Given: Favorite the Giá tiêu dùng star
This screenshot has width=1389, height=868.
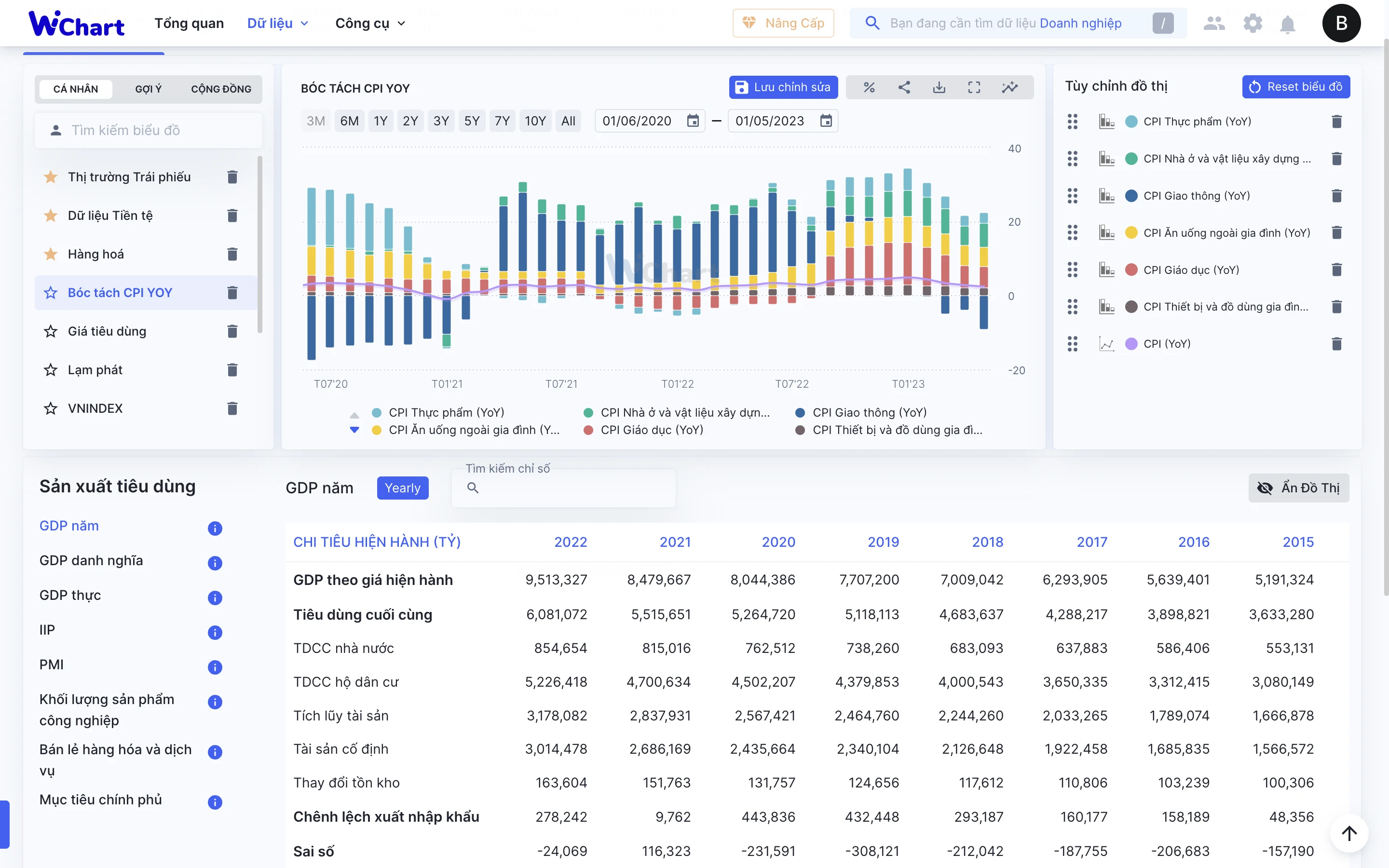Looking at the screenshot, I should (51, 331).
